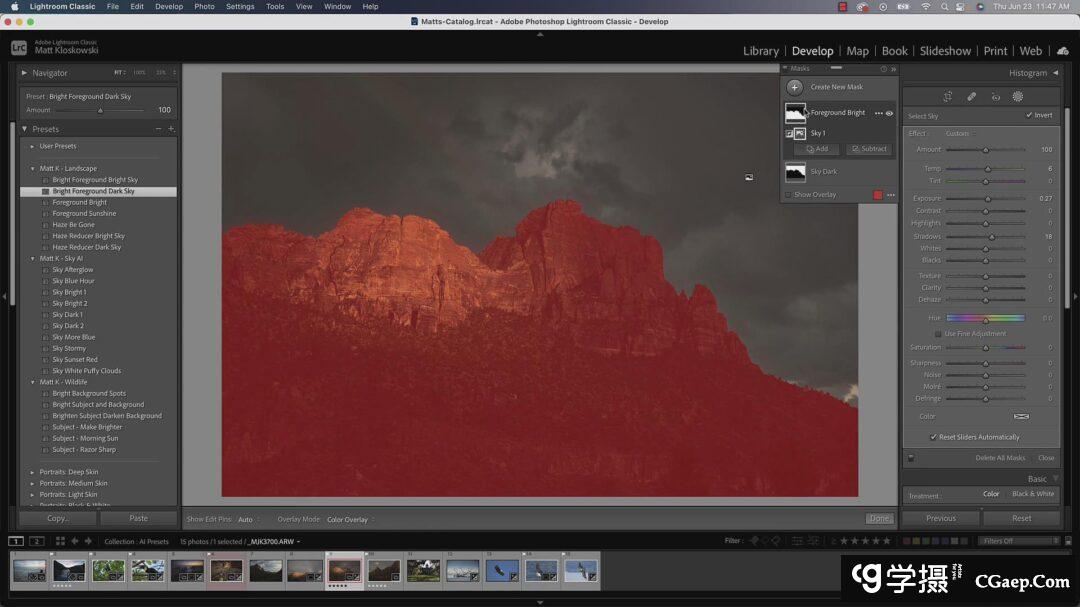The height and width of the screenshot is (607, 1080).
Task: Click the red overlay color swatch
Action: pos(878,195)
